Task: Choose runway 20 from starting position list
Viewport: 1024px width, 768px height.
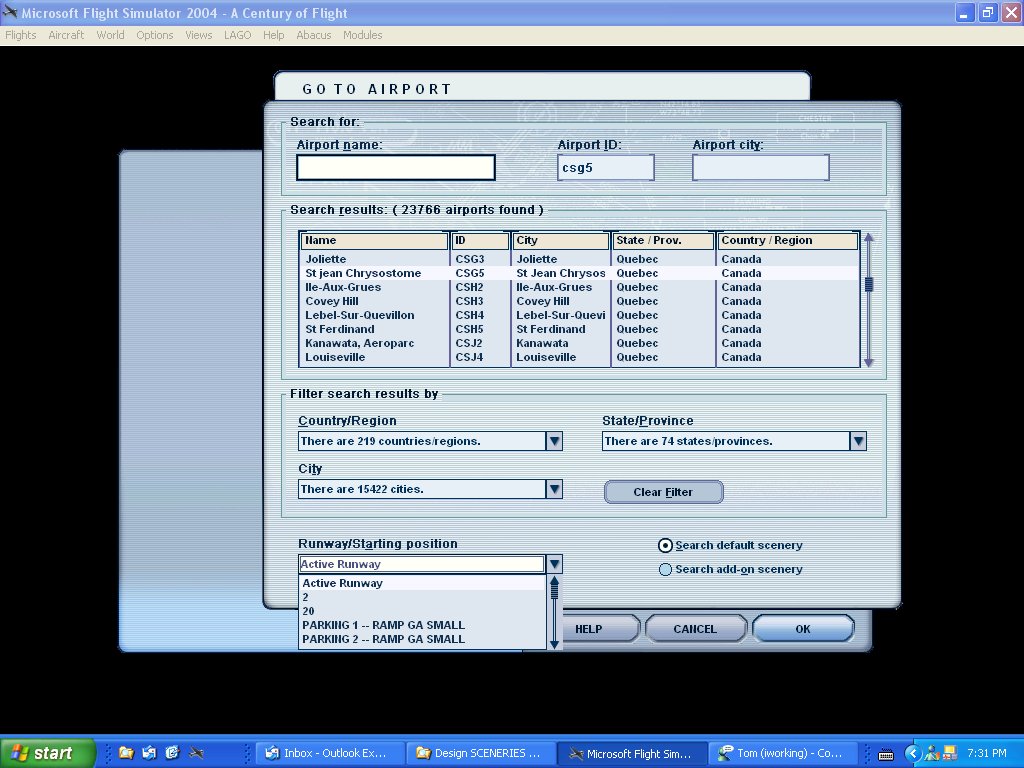Action: point(422,611)
